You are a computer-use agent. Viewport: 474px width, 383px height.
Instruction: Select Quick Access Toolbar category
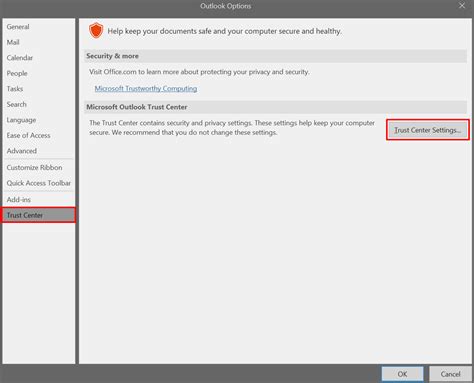coord(39,183)
